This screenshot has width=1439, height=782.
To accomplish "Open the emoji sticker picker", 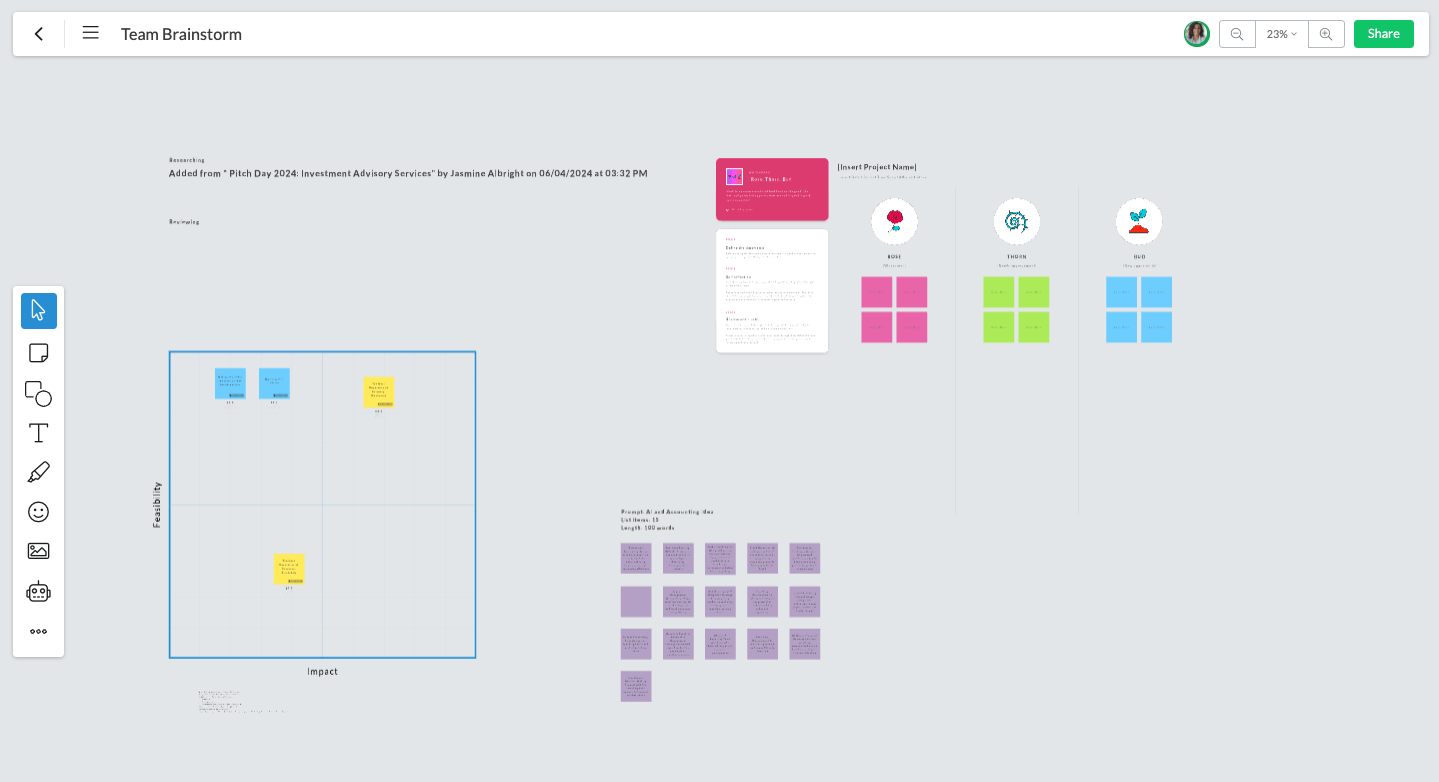I will pos(39,512).
